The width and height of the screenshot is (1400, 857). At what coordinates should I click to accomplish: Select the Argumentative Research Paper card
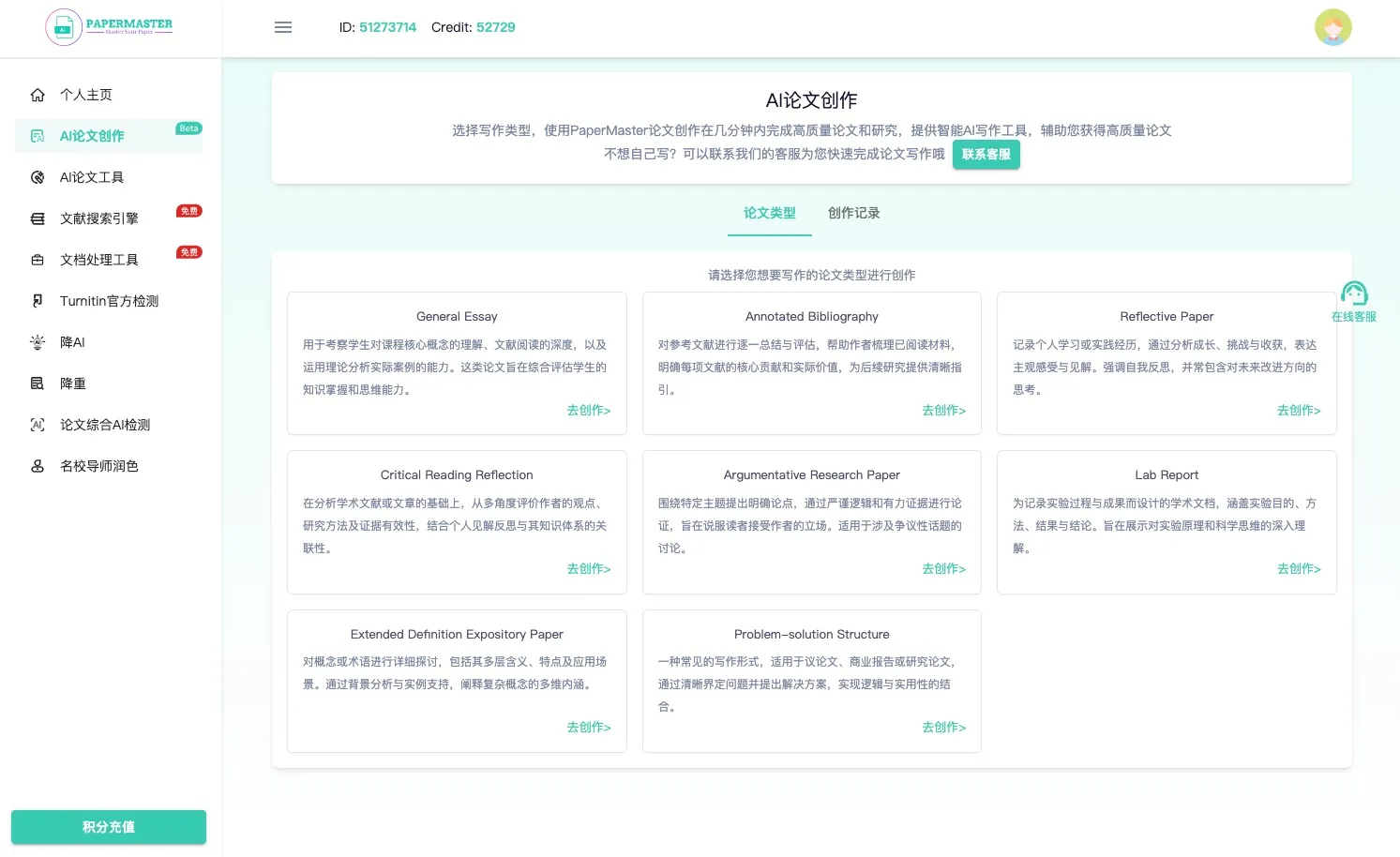[811, 521]
